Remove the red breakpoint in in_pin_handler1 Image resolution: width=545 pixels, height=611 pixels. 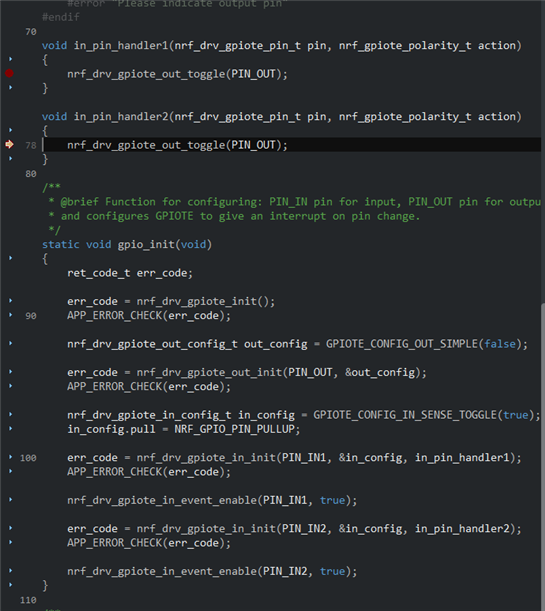[x=9, y=73]
